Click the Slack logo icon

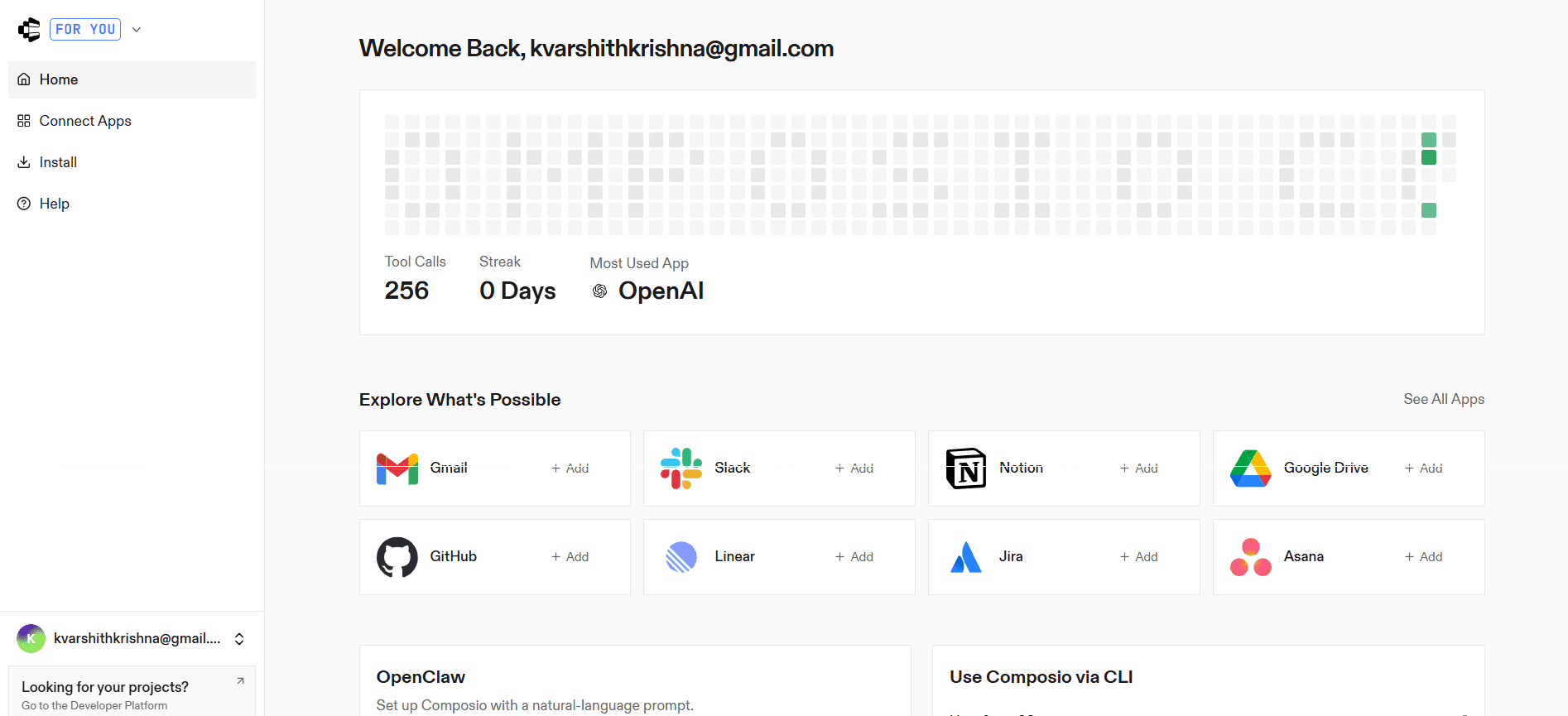pos(681,469)
